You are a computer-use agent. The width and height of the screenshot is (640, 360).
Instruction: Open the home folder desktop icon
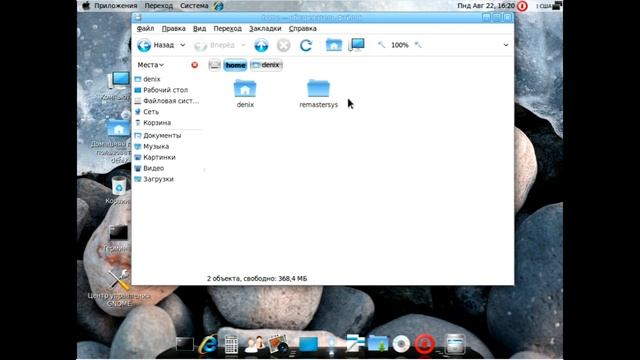coord(118,129)
